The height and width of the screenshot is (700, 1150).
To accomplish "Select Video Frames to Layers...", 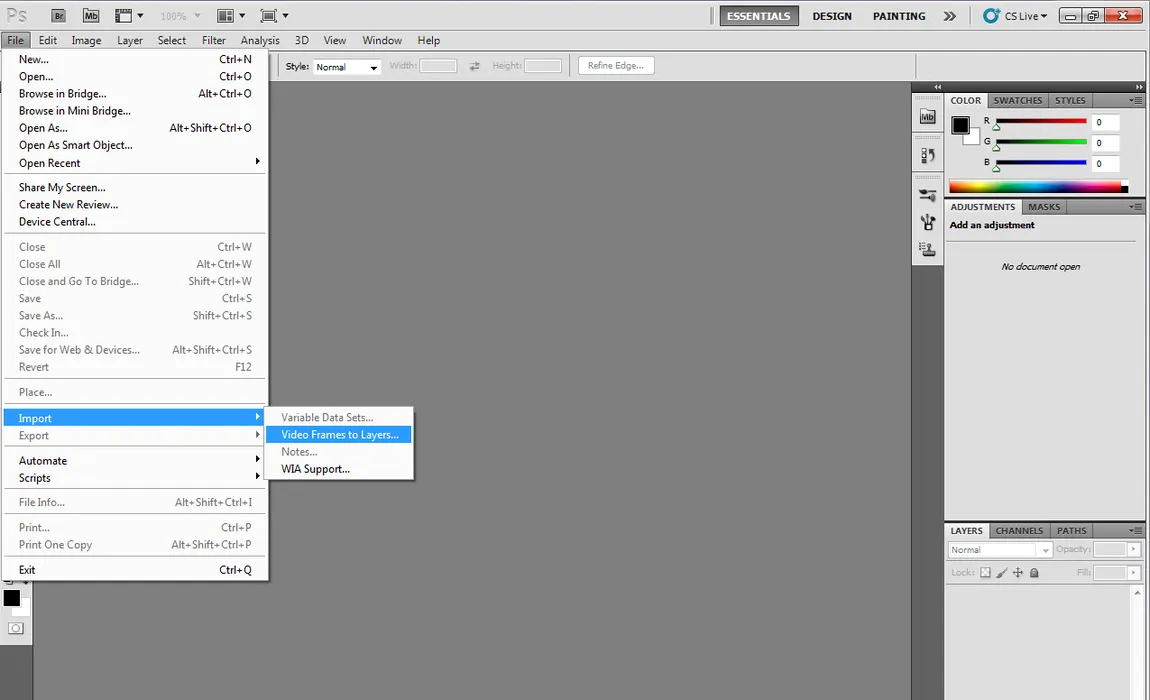I will pos(339,434).
